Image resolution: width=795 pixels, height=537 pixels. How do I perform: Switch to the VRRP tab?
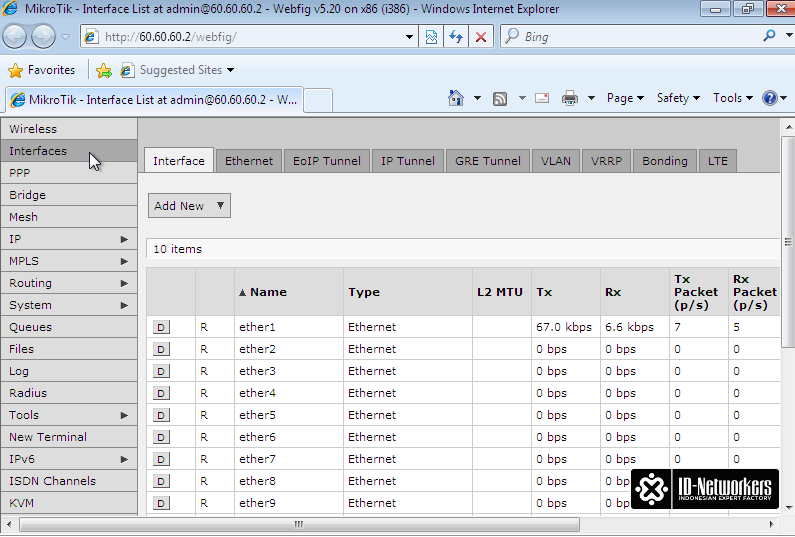(606, 161)
